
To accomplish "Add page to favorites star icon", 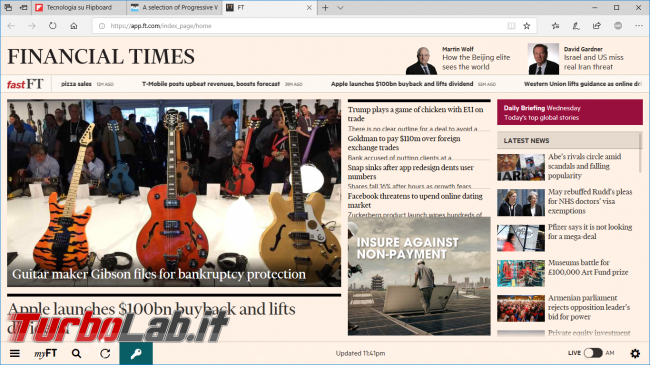I will pos(527,26).
